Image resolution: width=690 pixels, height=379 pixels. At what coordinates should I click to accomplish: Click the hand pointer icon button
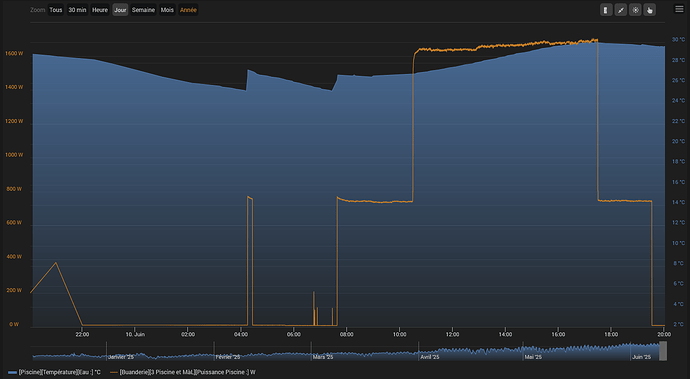[650, 10]
